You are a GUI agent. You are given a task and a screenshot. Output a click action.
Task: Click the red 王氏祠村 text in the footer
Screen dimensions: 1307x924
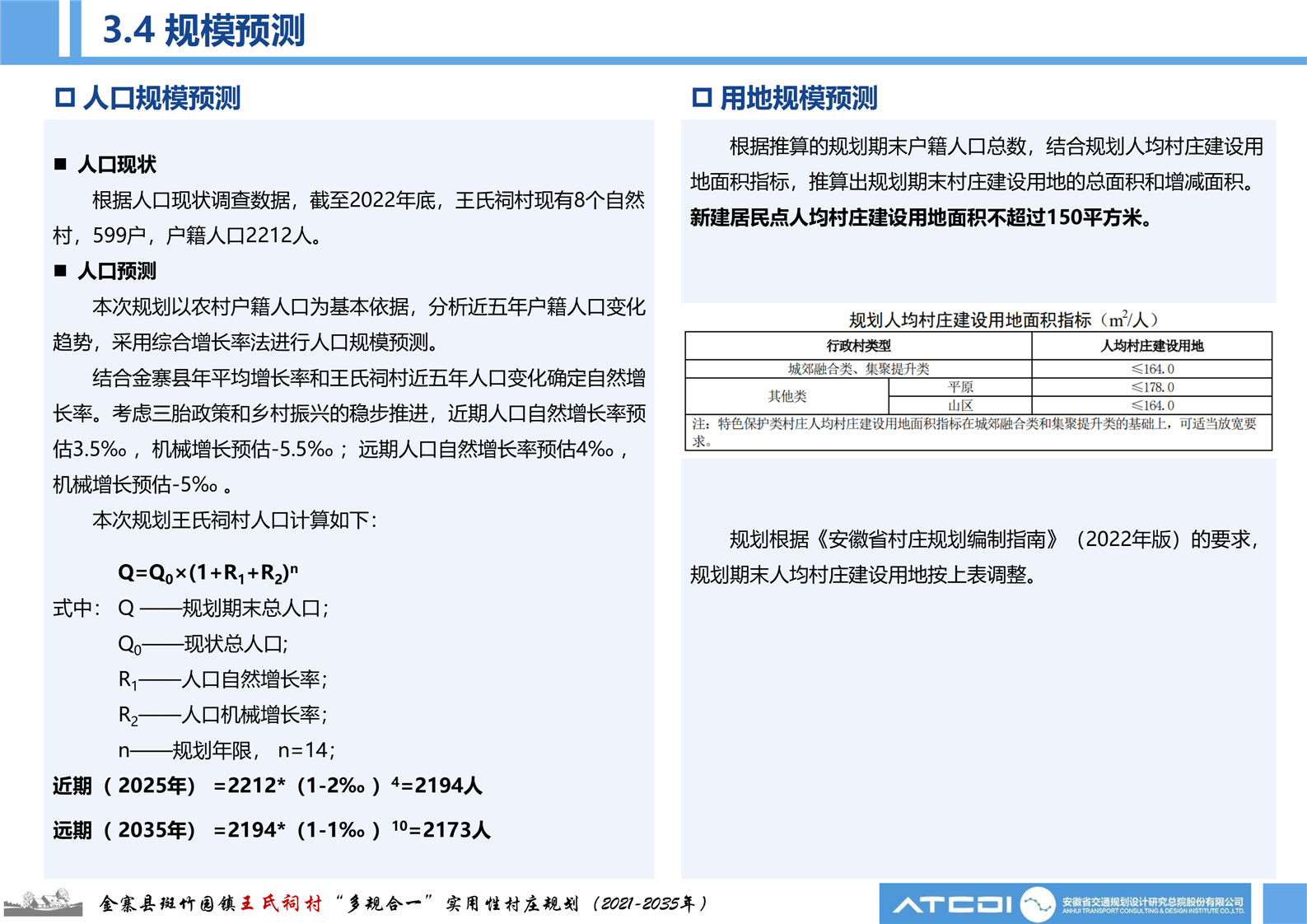[x=280, y=903]
